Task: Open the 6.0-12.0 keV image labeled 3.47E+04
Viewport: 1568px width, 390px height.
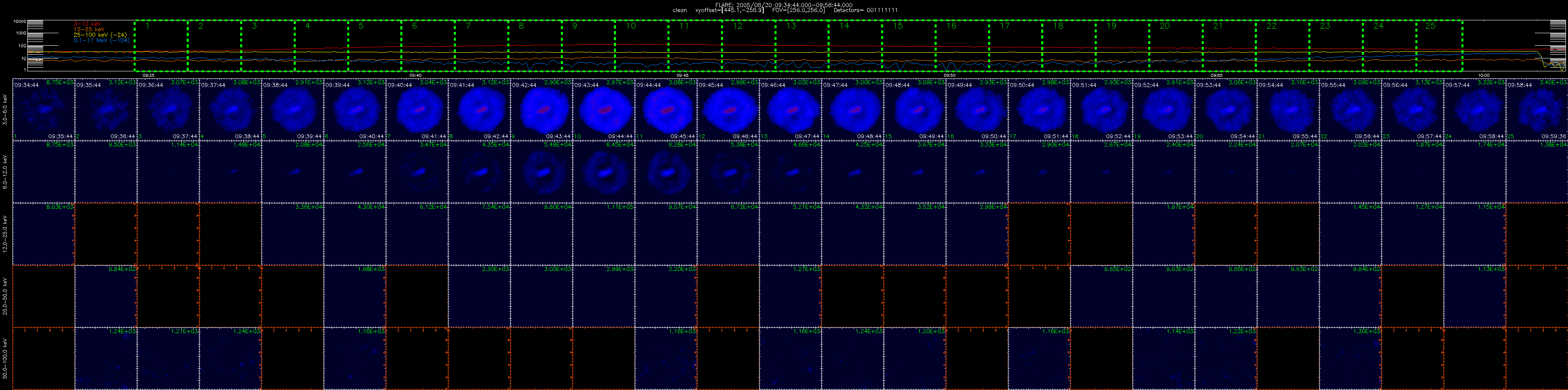Action: coord(417,172)
